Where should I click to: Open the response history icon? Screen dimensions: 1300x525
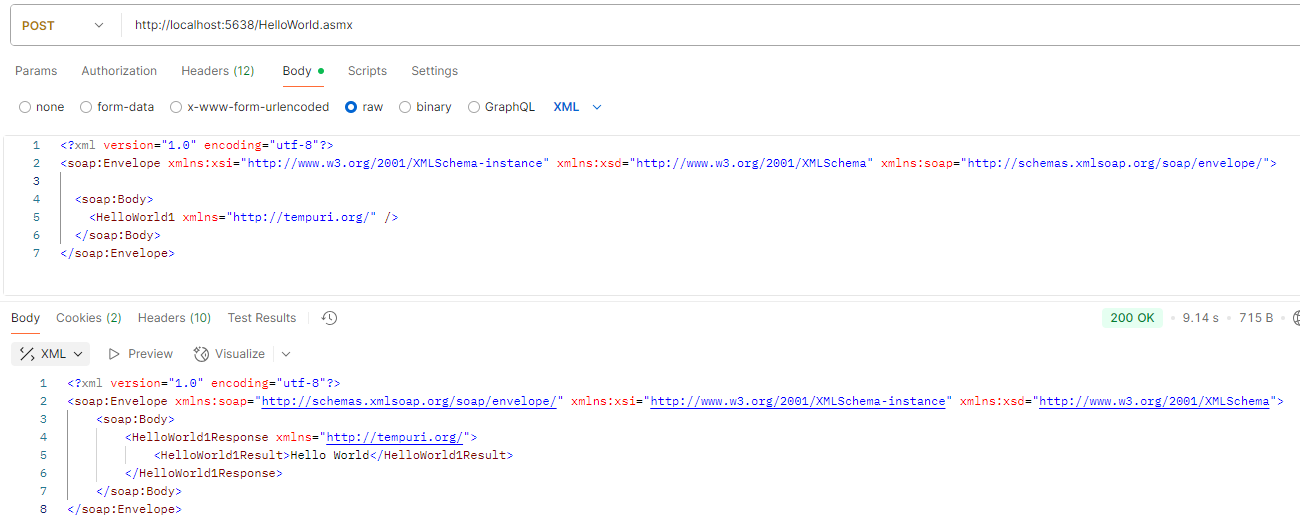click(x=330, y=318)
